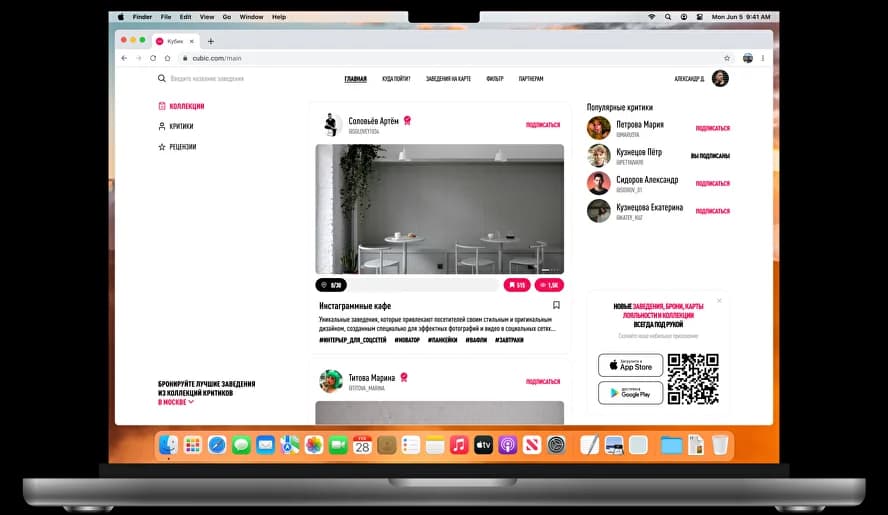
Task: Open Apple TV in the dock
Action: pyautogui.click(x=484, y=445)
